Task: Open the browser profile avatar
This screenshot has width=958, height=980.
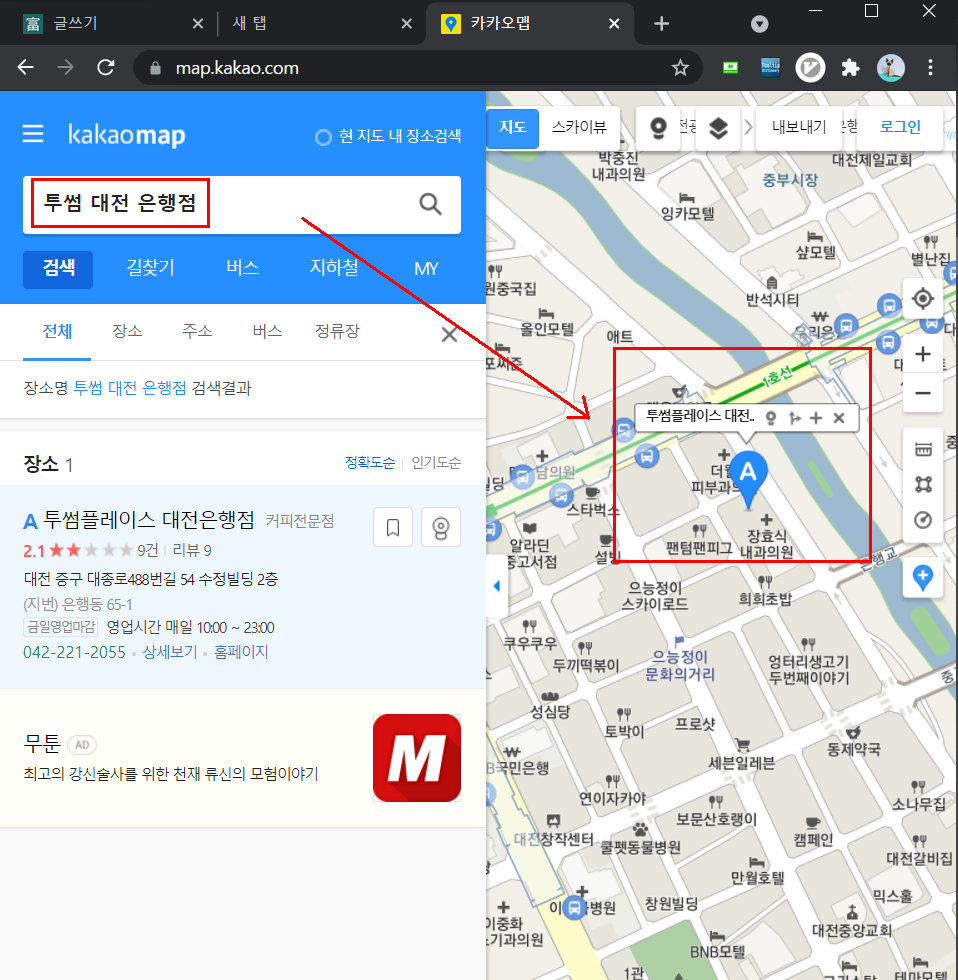Action: pyautogui.click(x=891, y=68)
